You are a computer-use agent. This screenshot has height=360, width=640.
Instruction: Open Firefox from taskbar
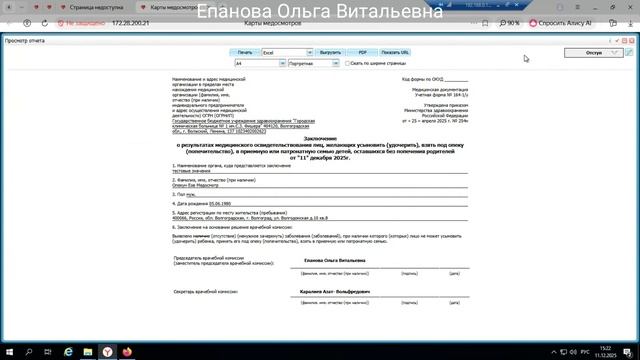coord(127,352)
